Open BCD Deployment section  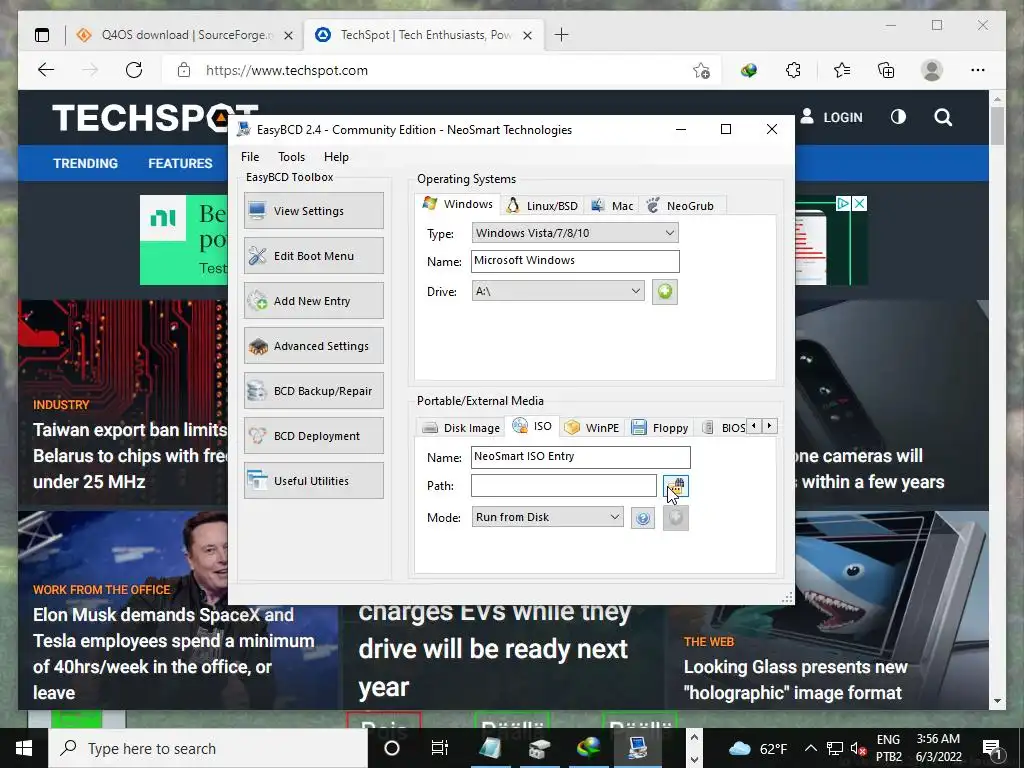click(313, 436)
